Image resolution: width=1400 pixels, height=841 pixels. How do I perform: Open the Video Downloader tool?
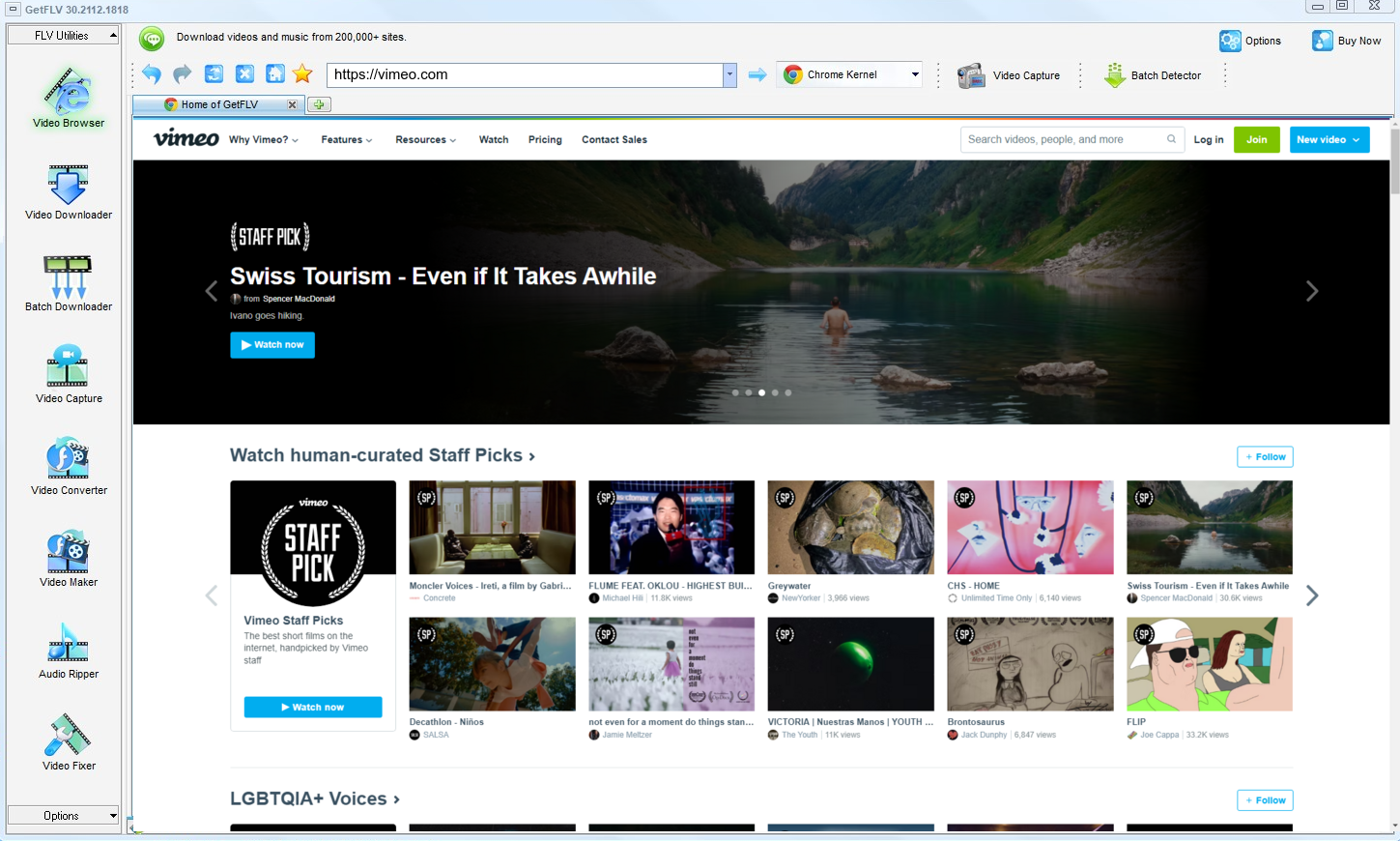[69, 191]
